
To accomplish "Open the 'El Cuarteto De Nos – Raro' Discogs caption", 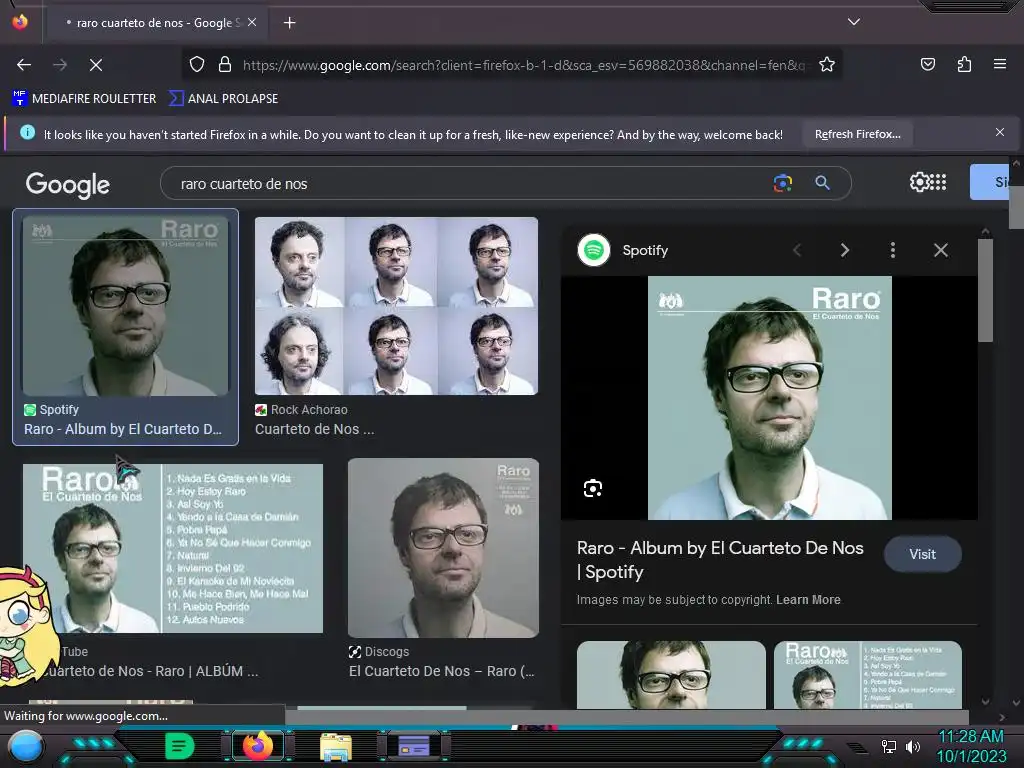I will coord(441,671).
